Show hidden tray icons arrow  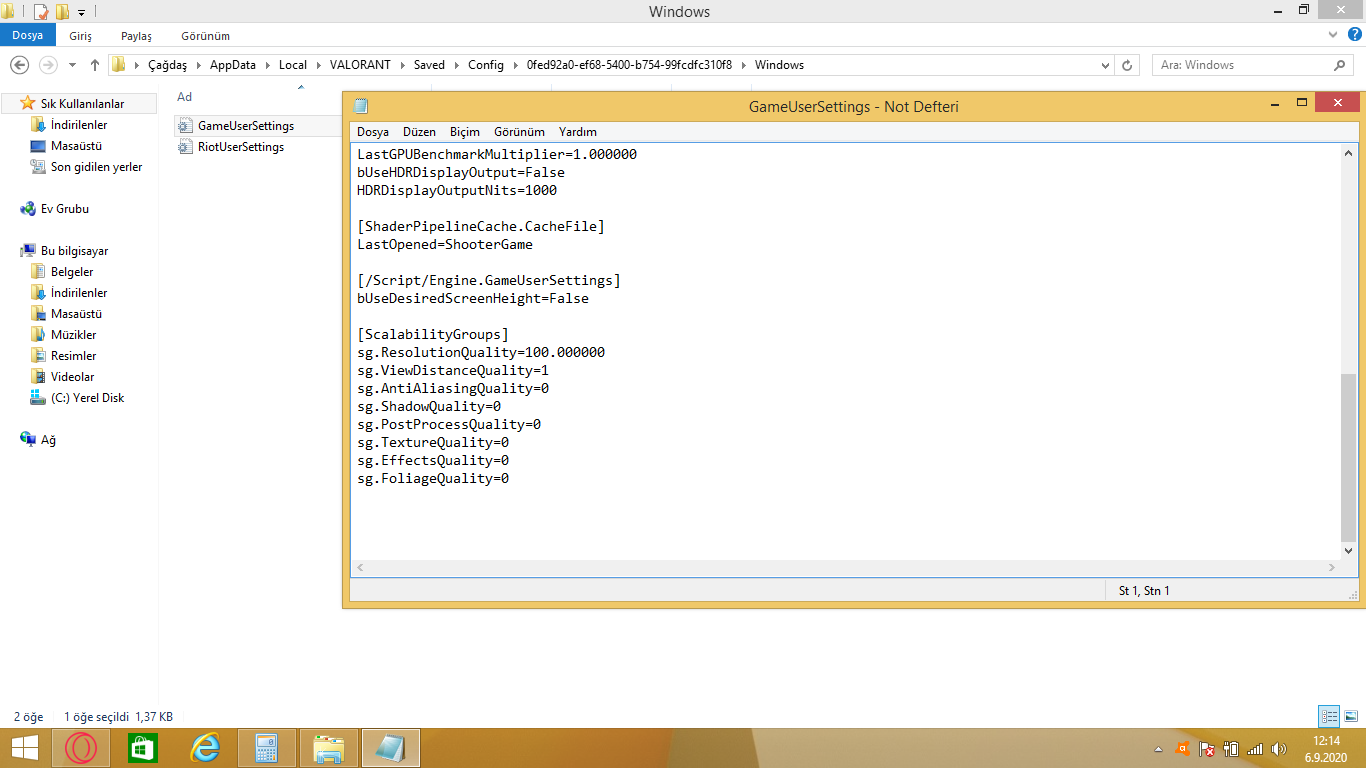tap(1158, 748)
